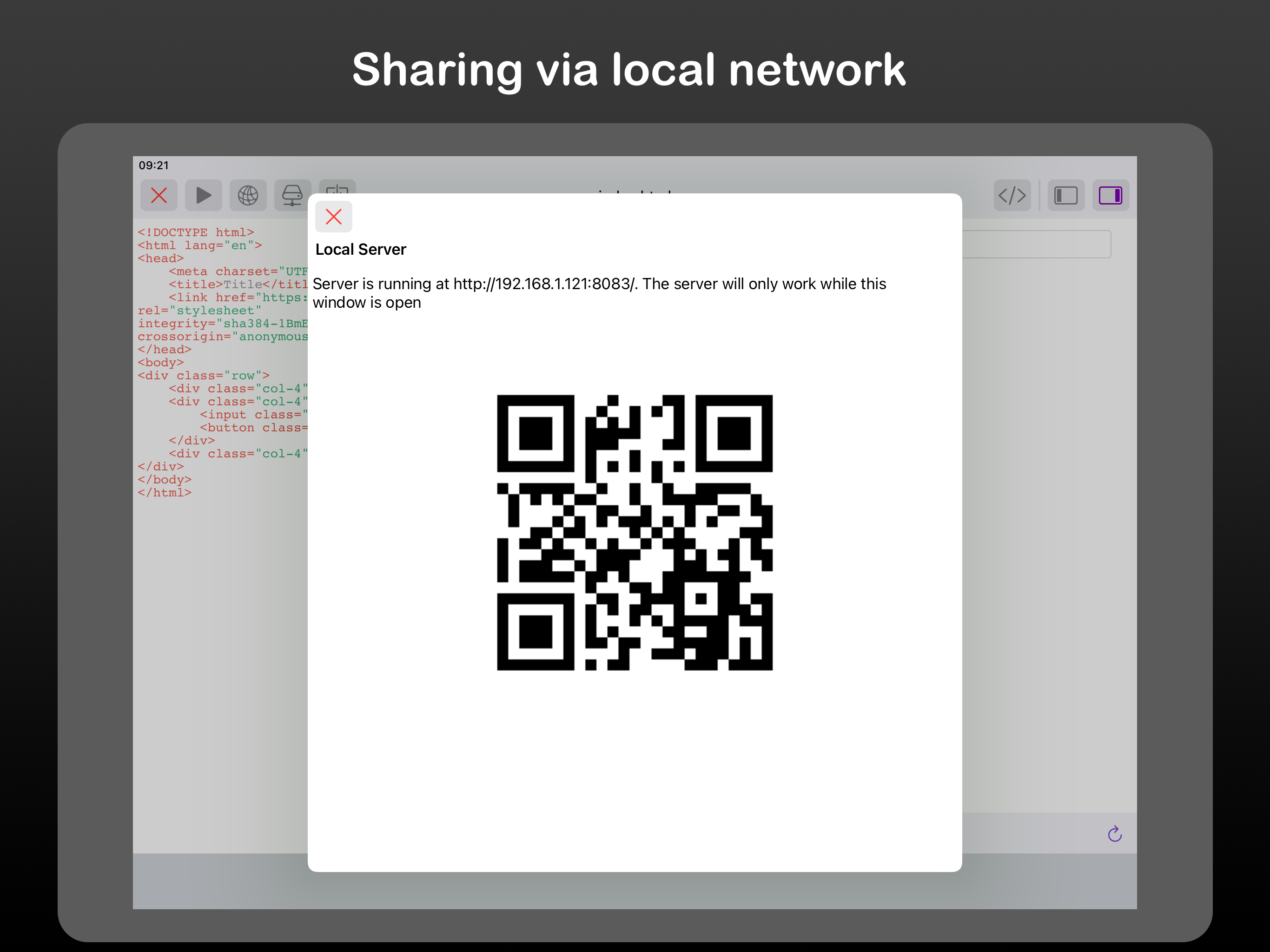Open the globe browser preview icon
Screen dimensions: 1270x952
click(x=248, y=195)
